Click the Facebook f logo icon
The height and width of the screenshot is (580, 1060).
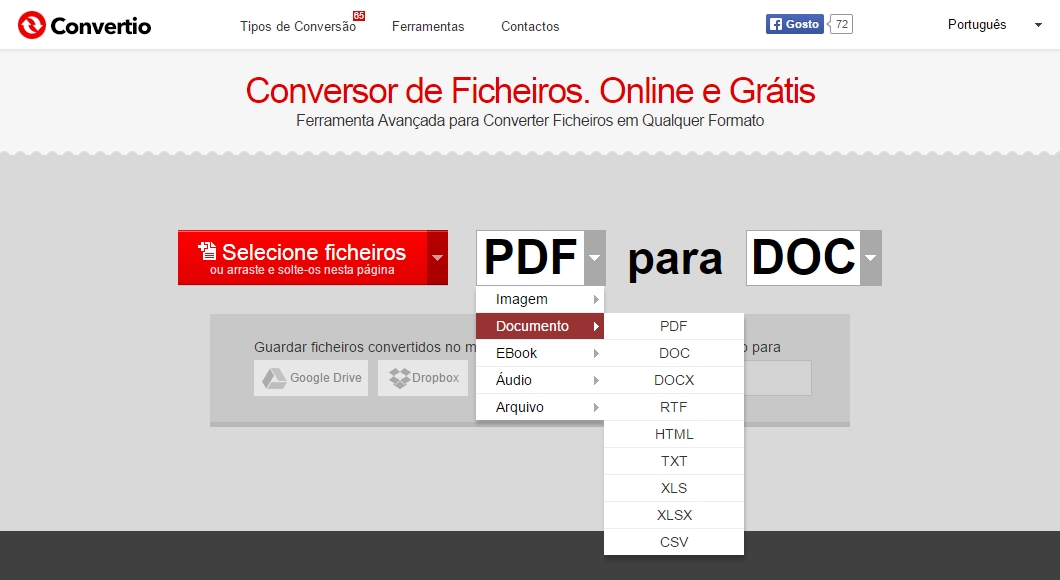[x=776, y=24]
